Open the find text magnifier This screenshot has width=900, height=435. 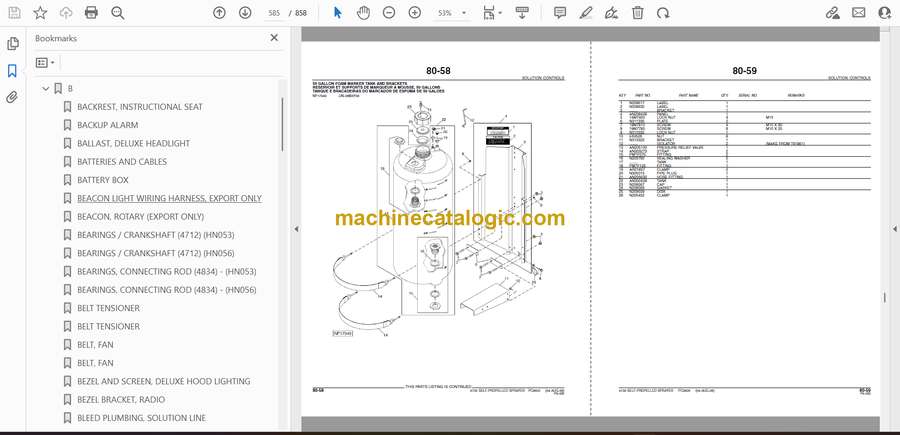[x=118, y=13]
